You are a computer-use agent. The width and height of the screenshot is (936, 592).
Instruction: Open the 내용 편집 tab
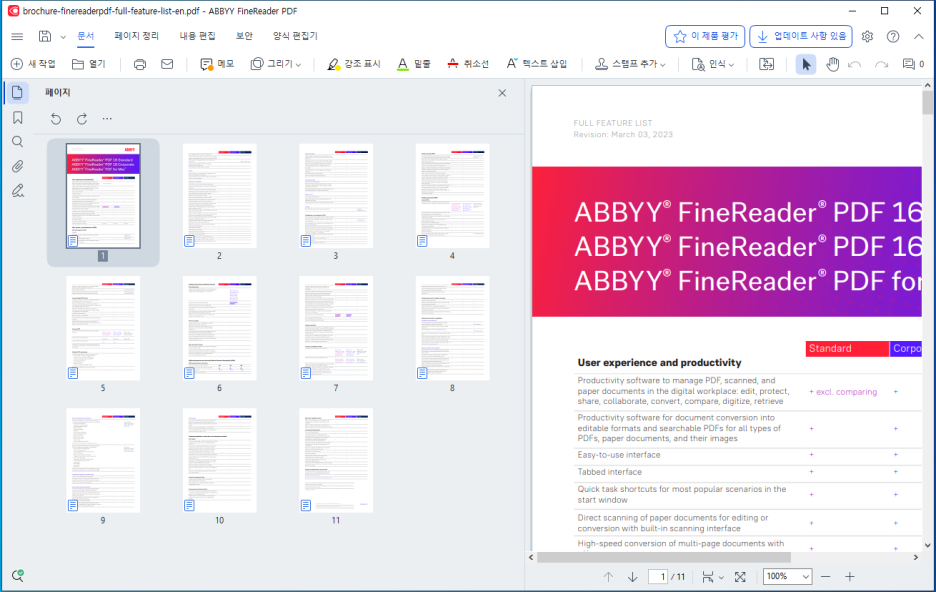198,36
